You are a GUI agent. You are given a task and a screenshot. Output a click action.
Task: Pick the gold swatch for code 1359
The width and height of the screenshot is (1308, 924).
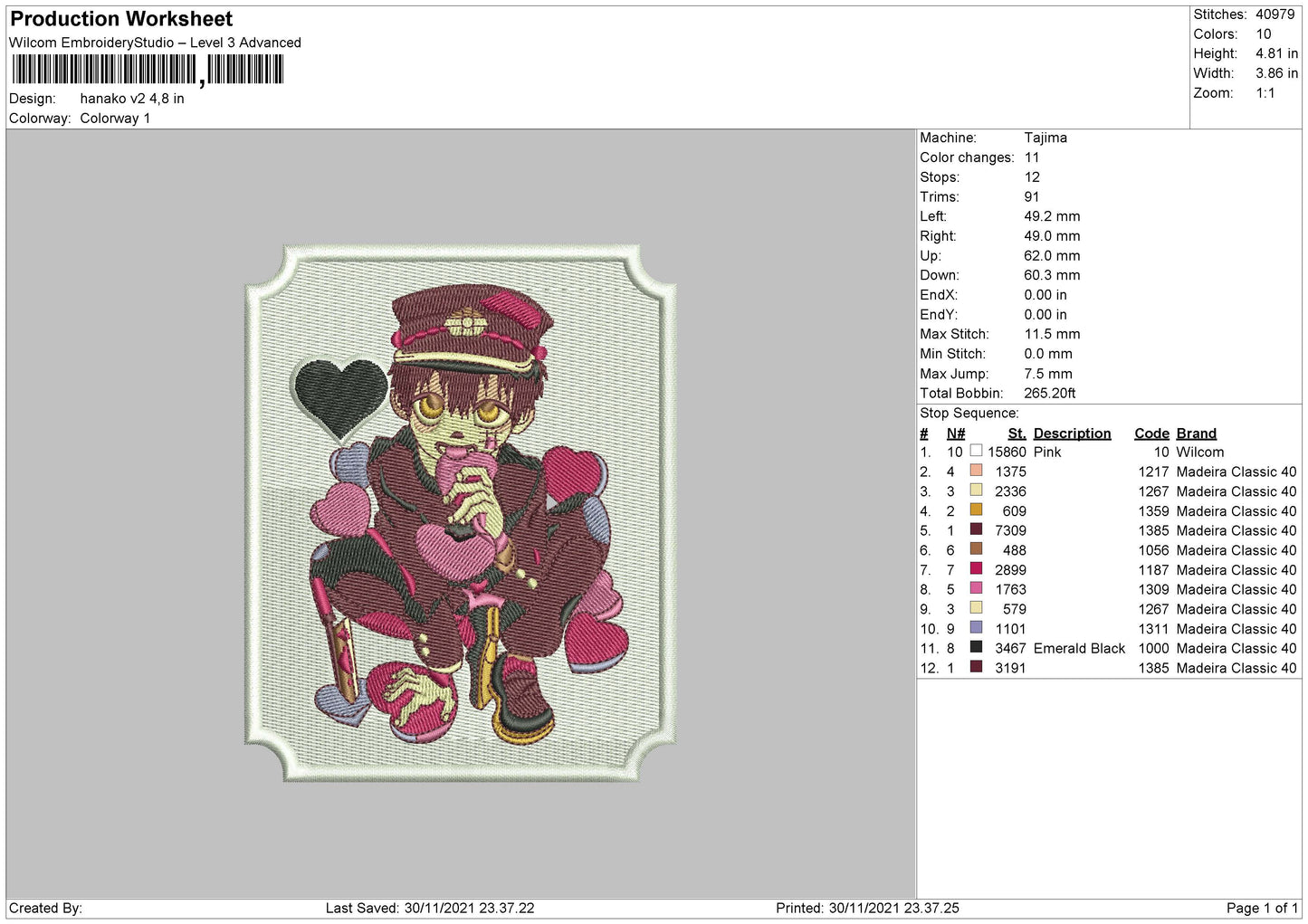tap(976, 510)
